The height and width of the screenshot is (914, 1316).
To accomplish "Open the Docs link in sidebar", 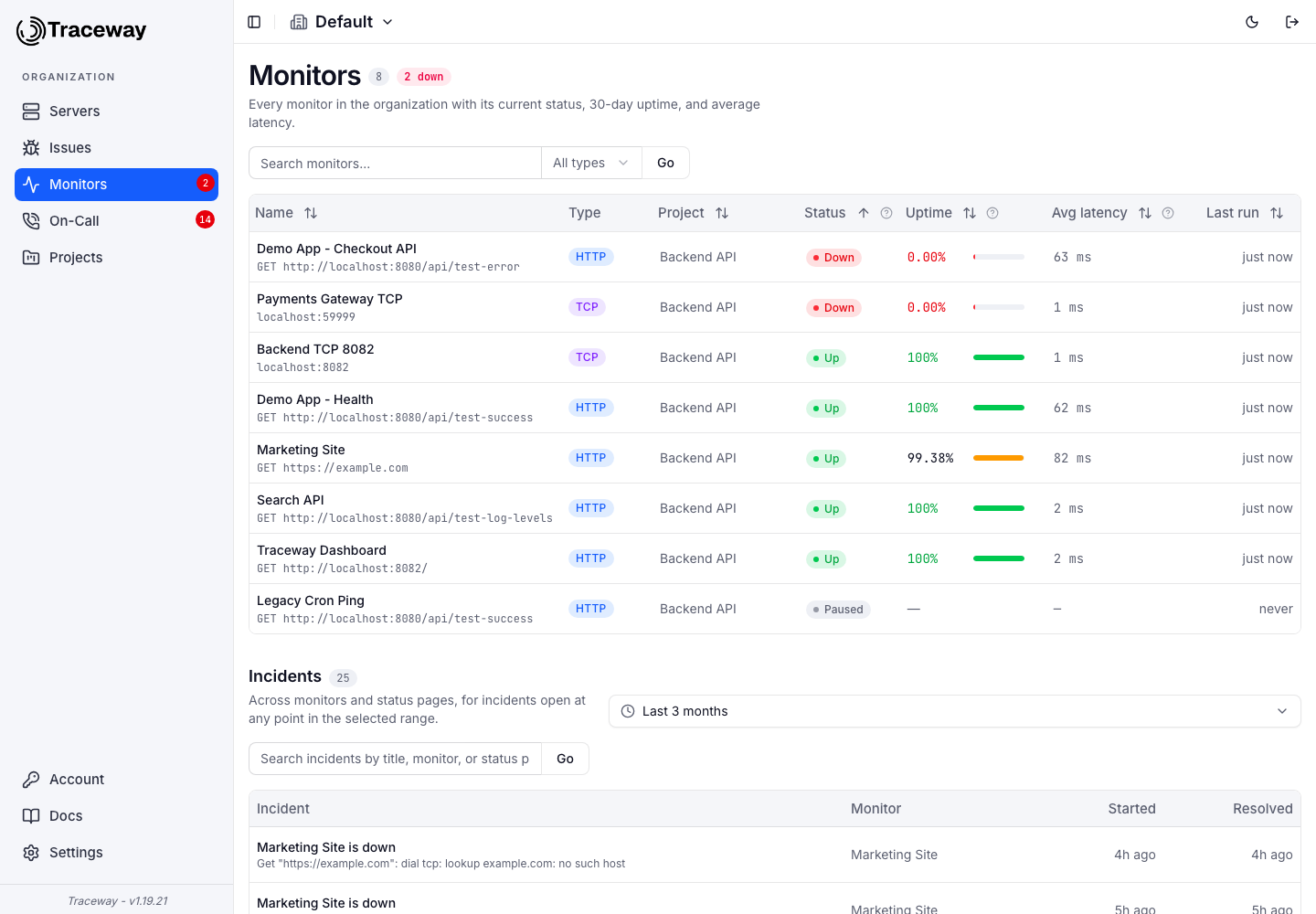I will point(116,816).
